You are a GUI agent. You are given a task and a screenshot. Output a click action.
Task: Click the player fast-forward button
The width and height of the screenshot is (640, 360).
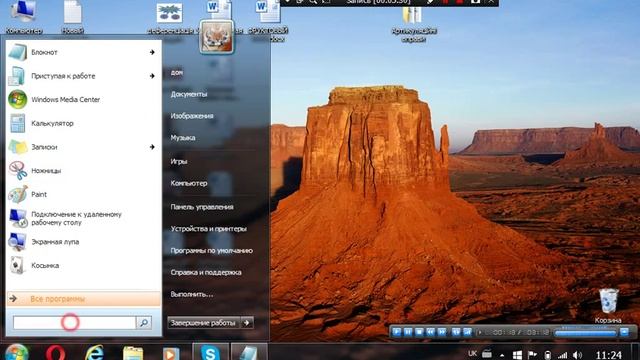442,332
